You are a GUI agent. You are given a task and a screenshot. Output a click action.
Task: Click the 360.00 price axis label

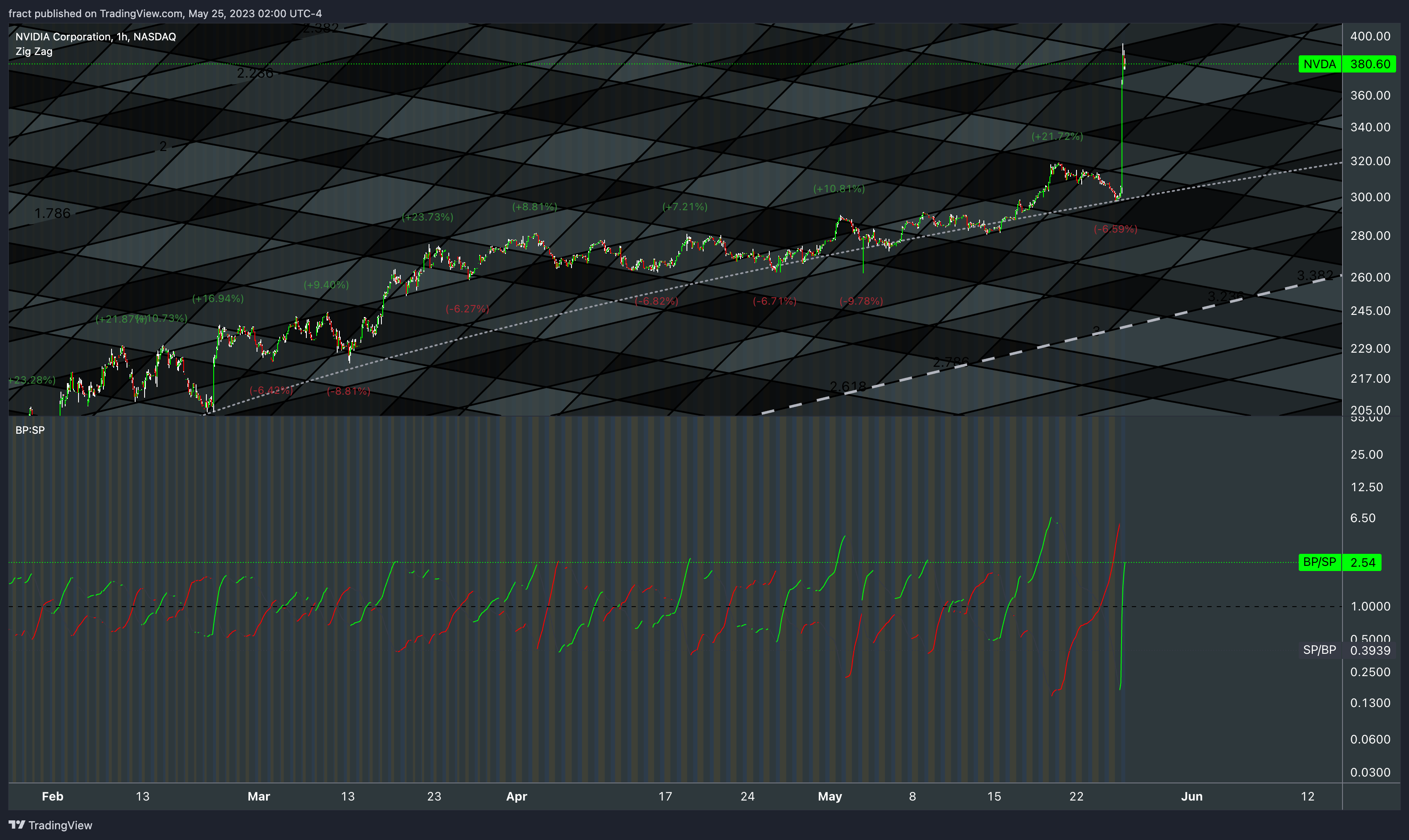click(1370, 96)
